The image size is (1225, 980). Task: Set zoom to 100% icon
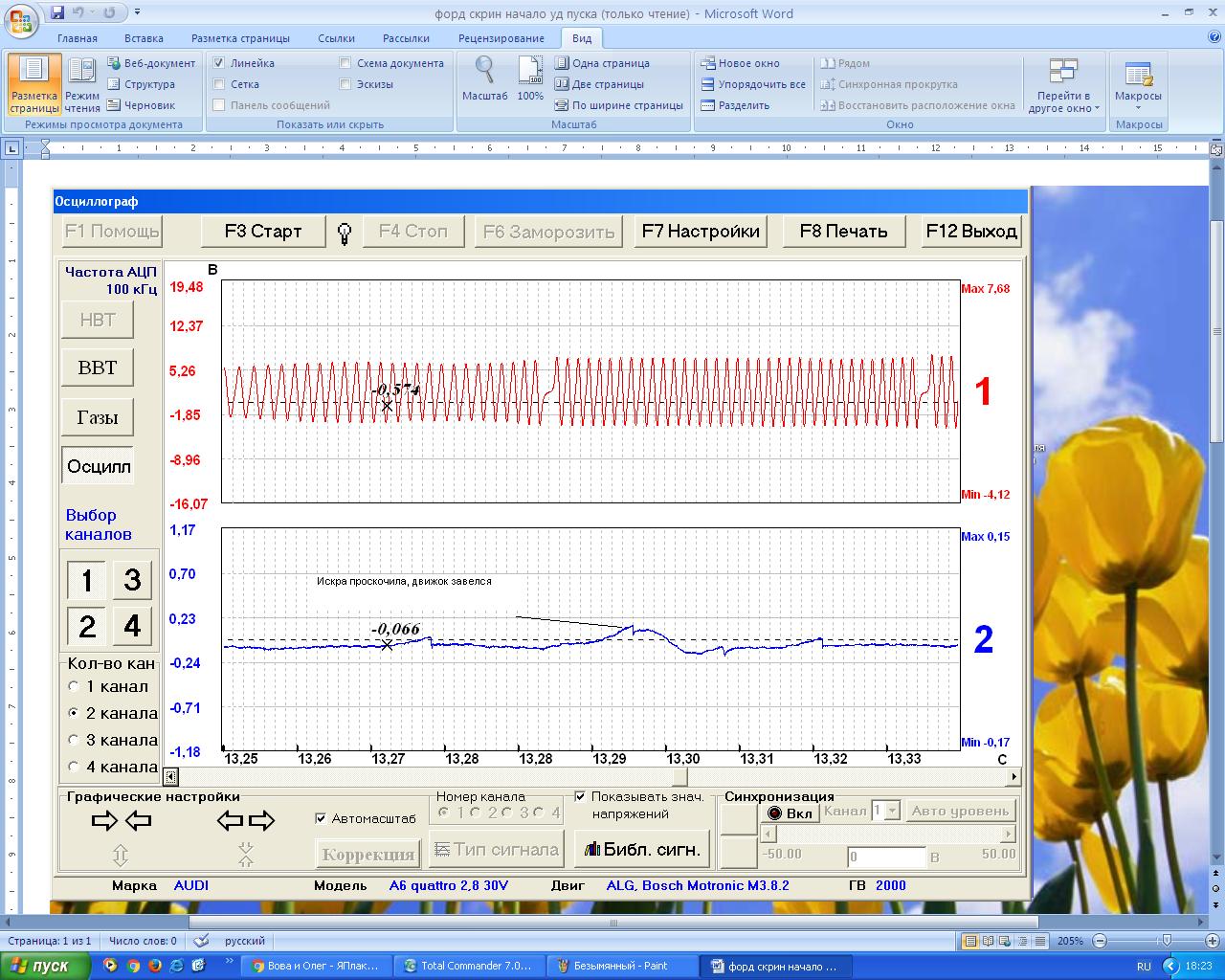(x=530, y=79)
